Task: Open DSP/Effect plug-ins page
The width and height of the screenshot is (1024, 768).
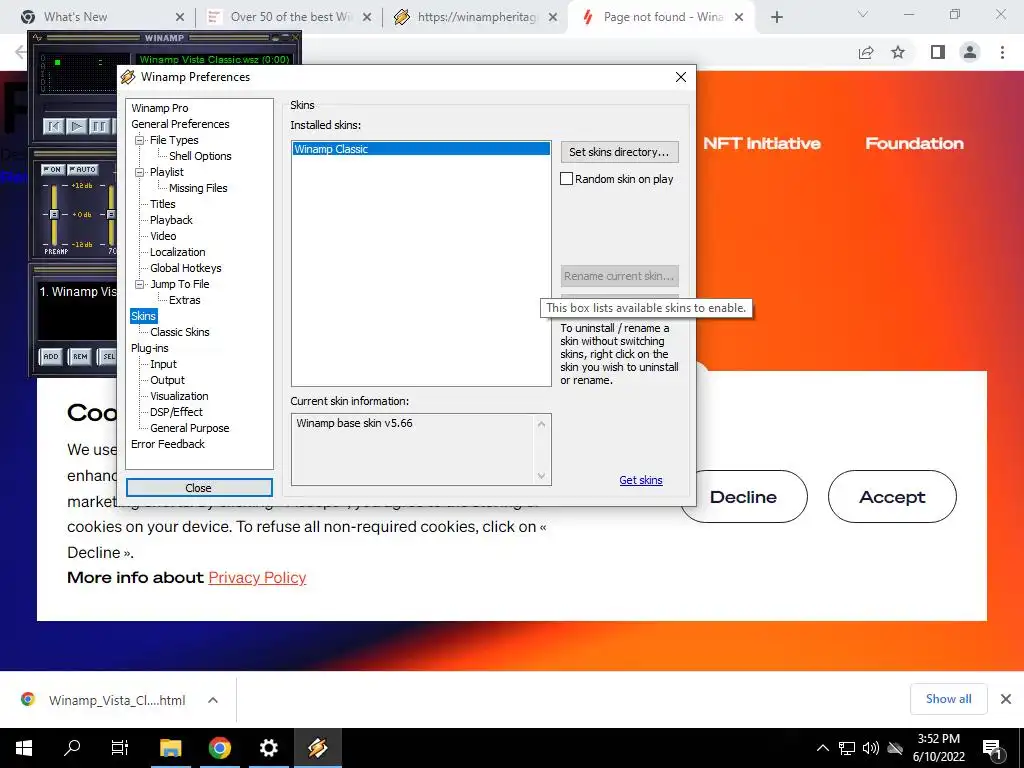Action: pyautogui.click(x=176, y=412)
